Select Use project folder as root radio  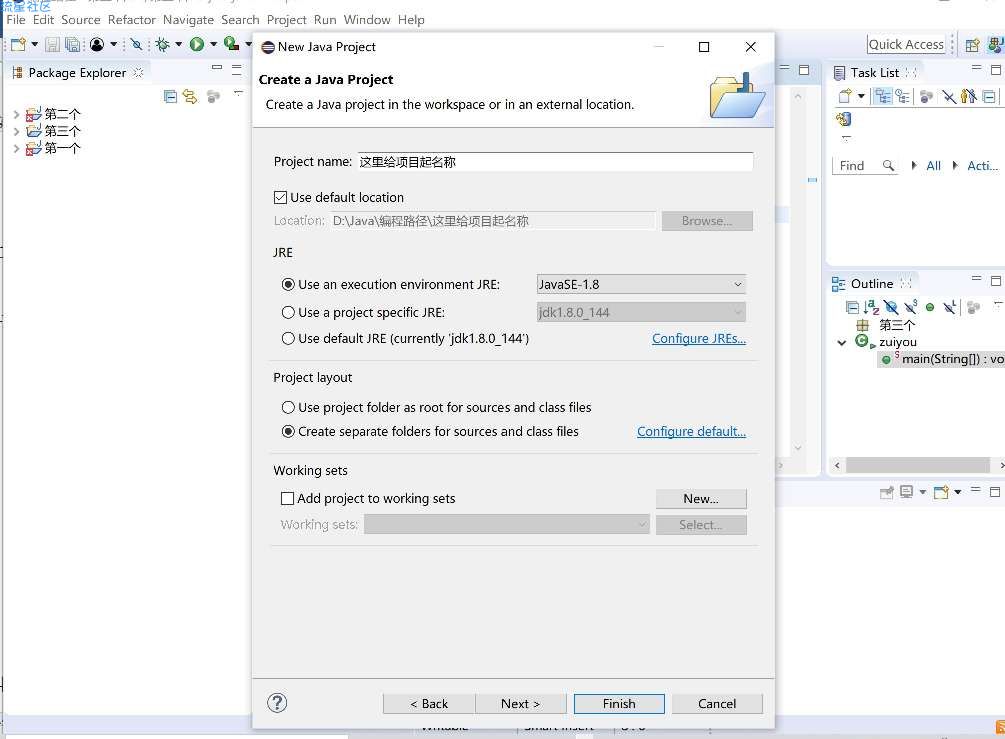pyautogui.click(x=288, y=408)
